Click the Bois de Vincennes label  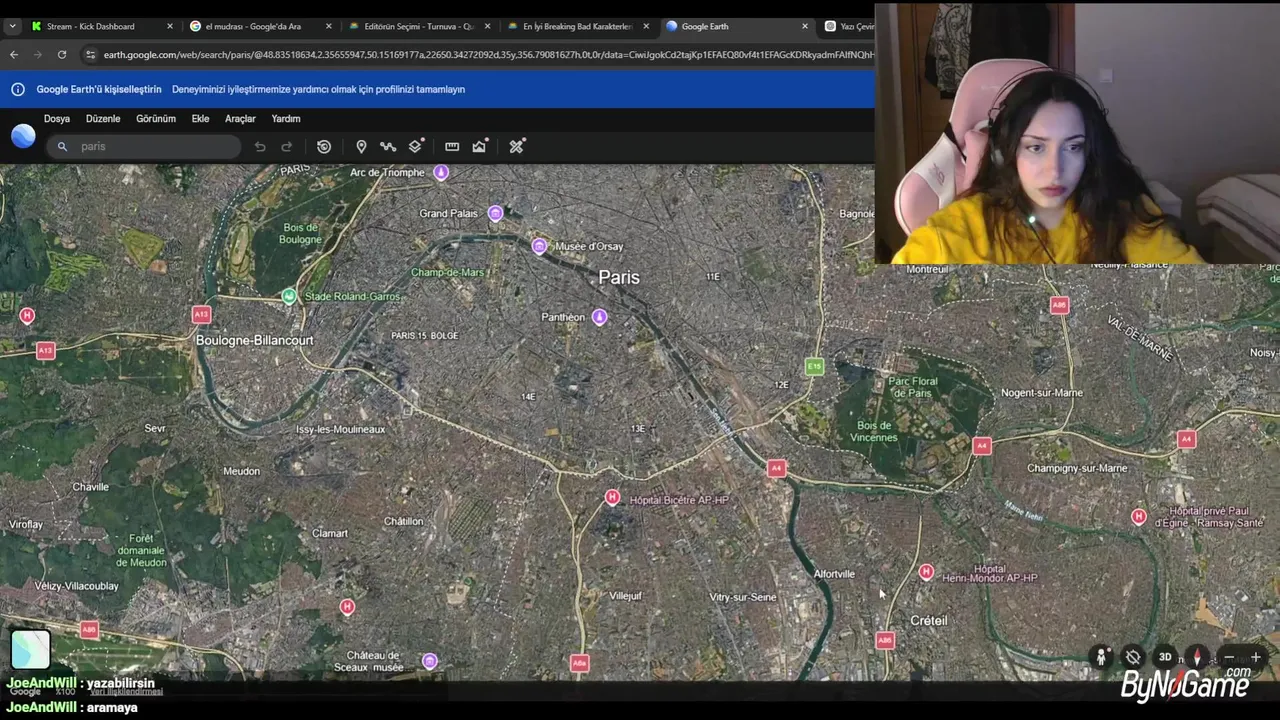point(876,431)
